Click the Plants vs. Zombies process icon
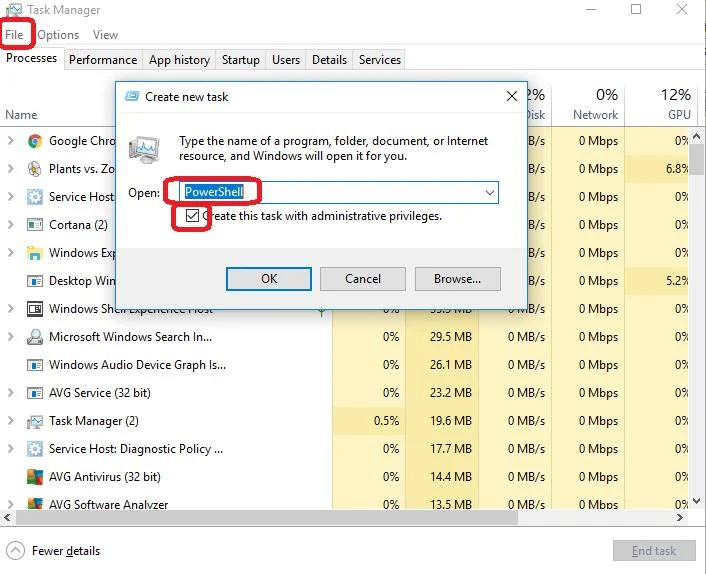This screenshot has width=706, height=574. coord(35,169)
